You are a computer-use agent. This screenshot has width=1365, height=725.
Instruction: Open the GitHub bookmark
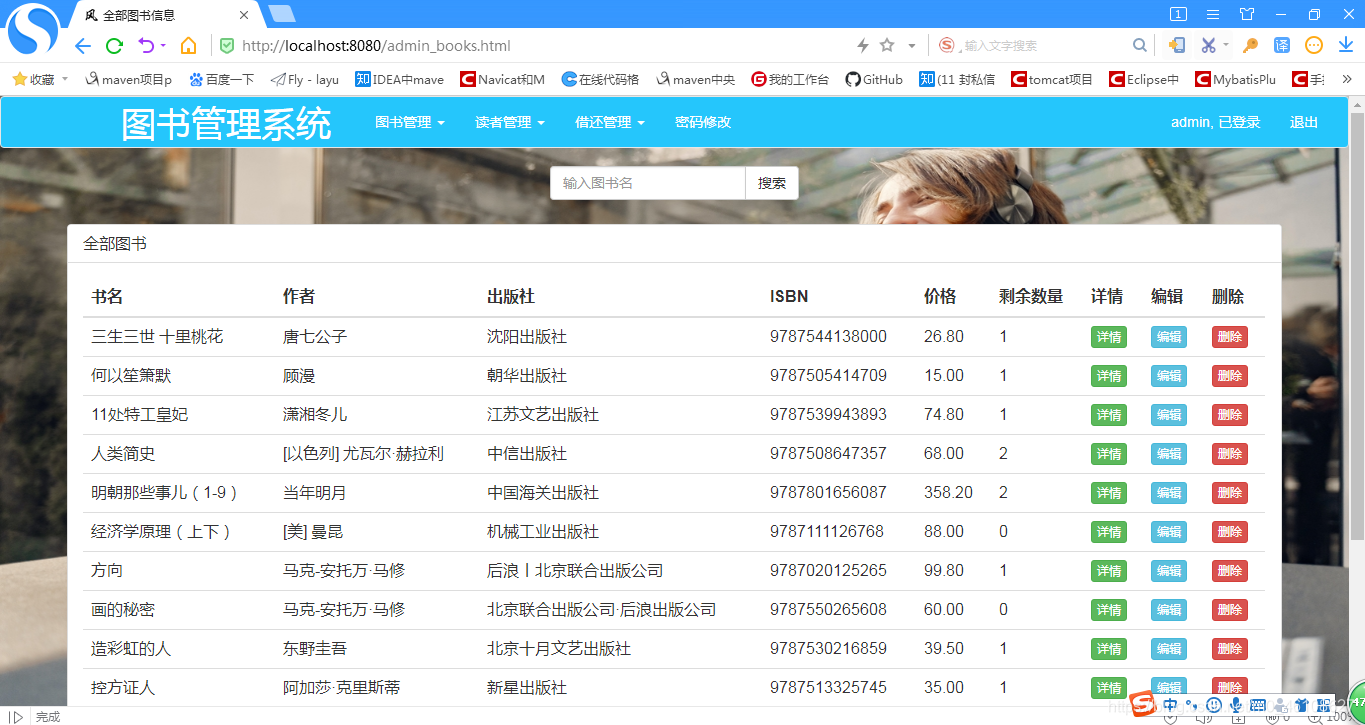(874, 79)
